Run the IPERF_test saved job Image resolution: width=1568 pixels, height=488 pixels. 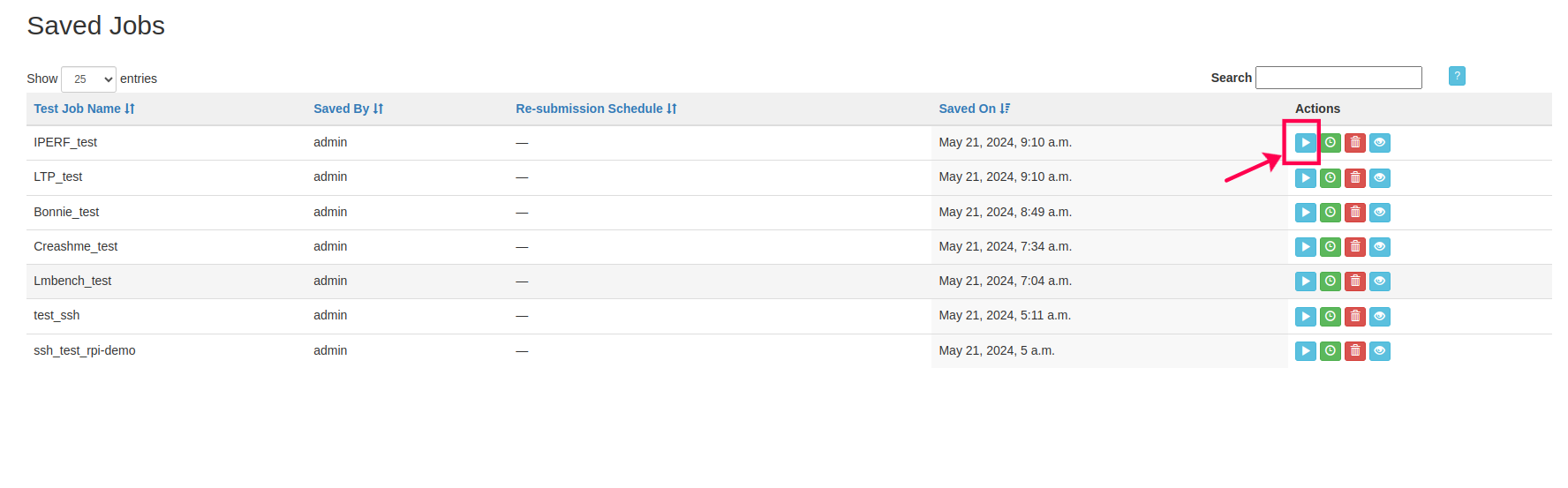pos(1305,143)
